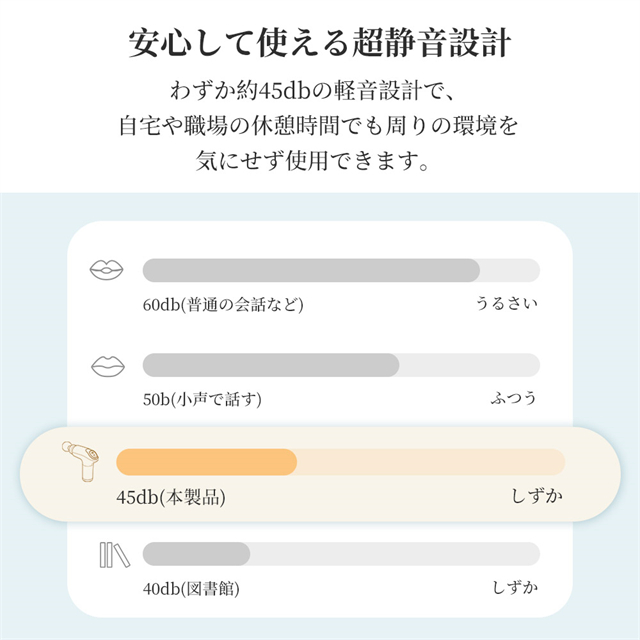Click the 安心して使える超静音設計 headline
This screenshot has width=640, height=640.
[x=320, y=44]
